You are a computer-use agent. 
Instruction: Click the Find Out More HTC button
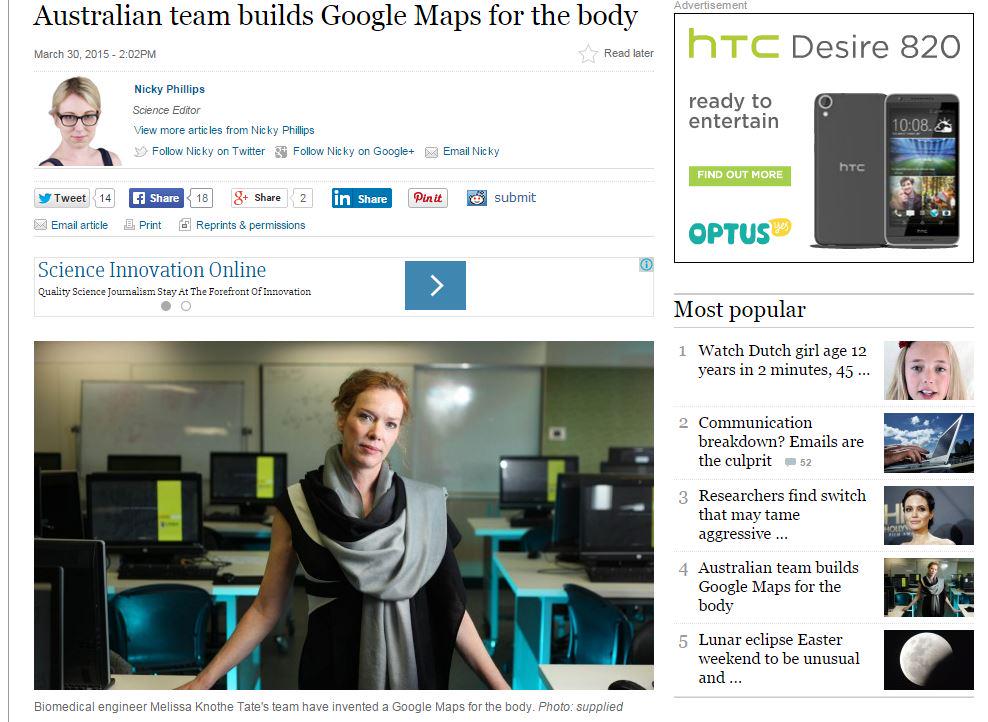click(740, 175)
